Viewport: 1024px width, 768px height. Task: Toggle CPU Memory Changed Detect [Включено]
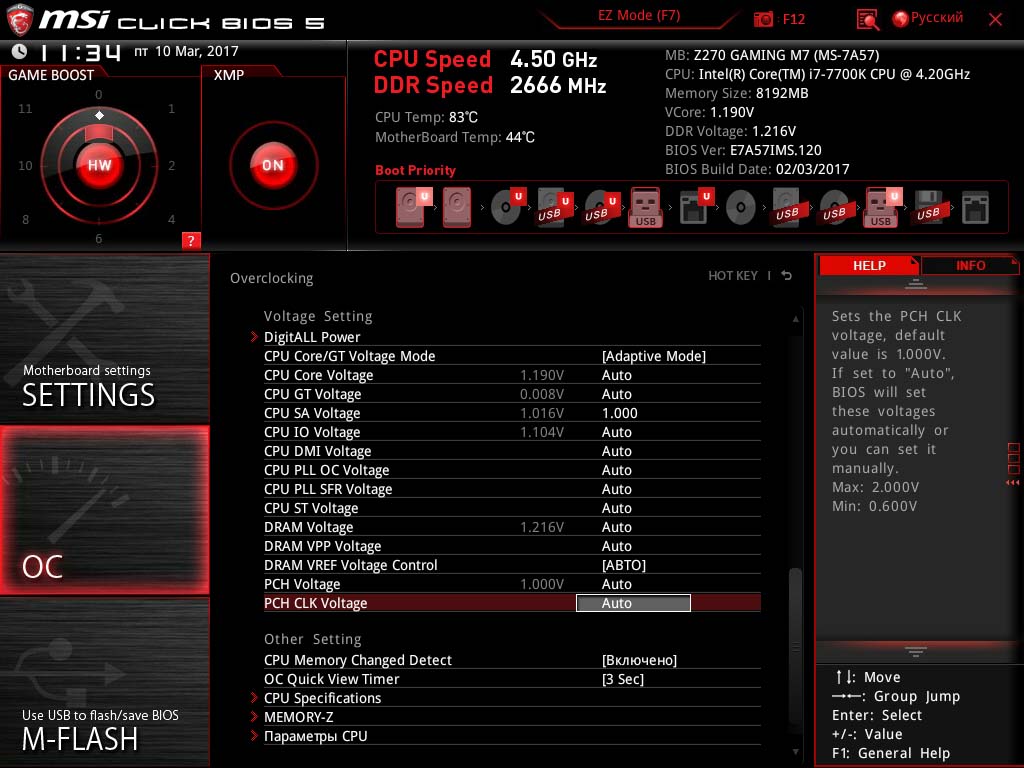point(639,660)
